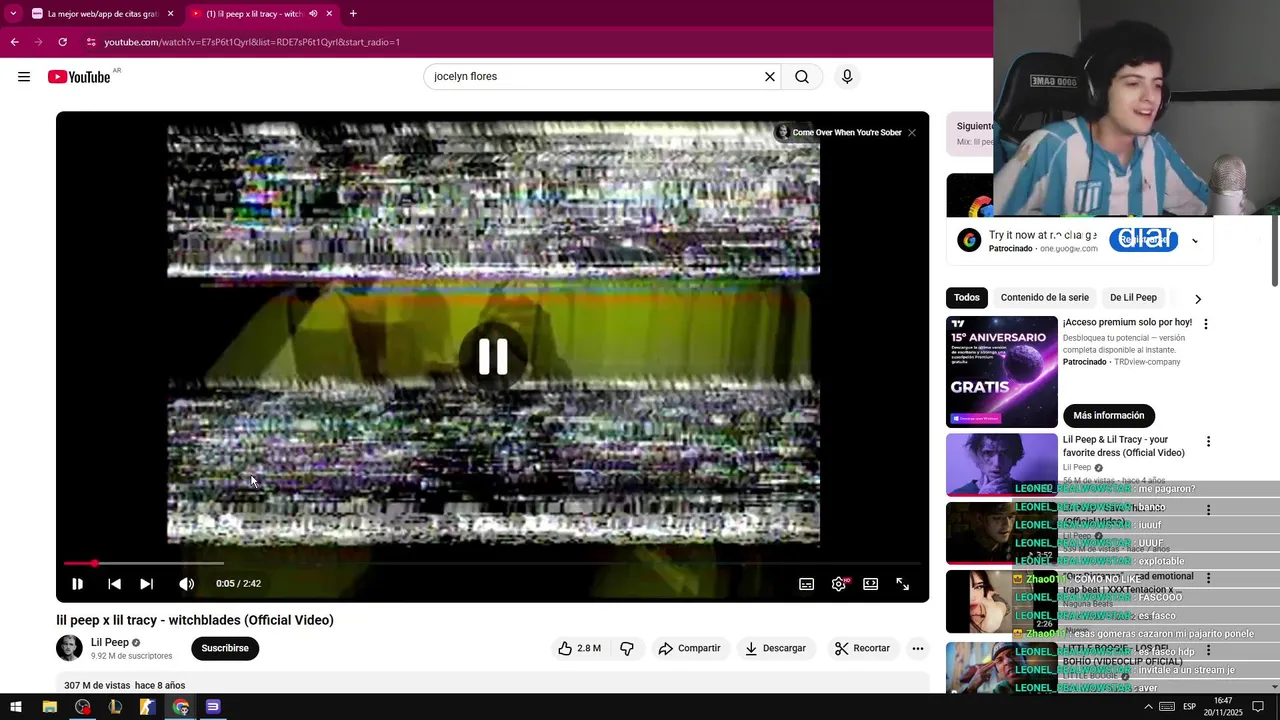The height and width of the screenshot is (720, 1280).
Task: Toggle subtitles in the player
Action: click(806, 584)
